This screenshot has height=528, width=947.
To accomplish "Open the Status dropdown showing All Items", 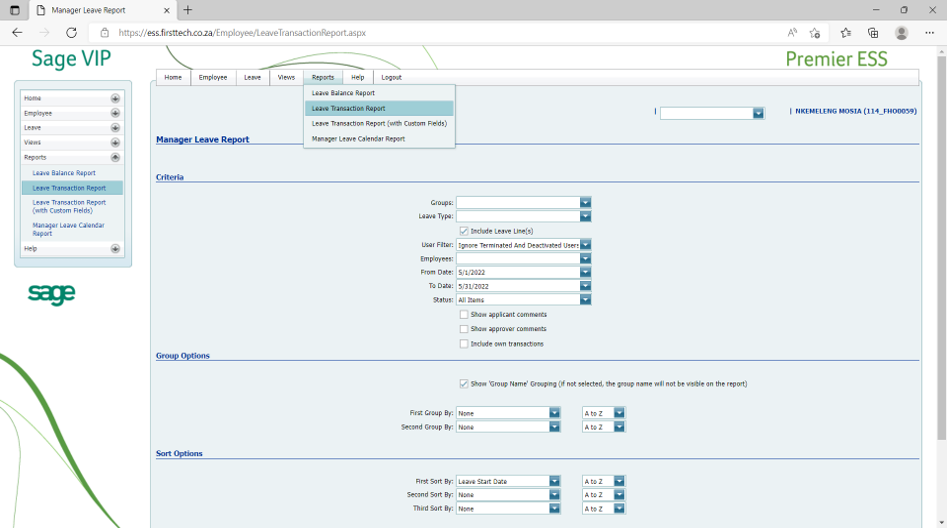I will [x=585, y=300].
